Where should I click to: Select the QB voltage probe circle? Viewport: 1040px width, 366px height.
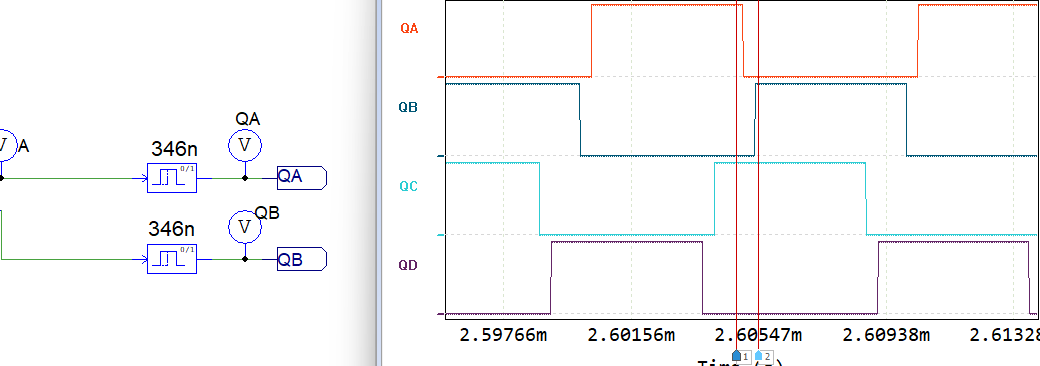[x=245, y=227]
